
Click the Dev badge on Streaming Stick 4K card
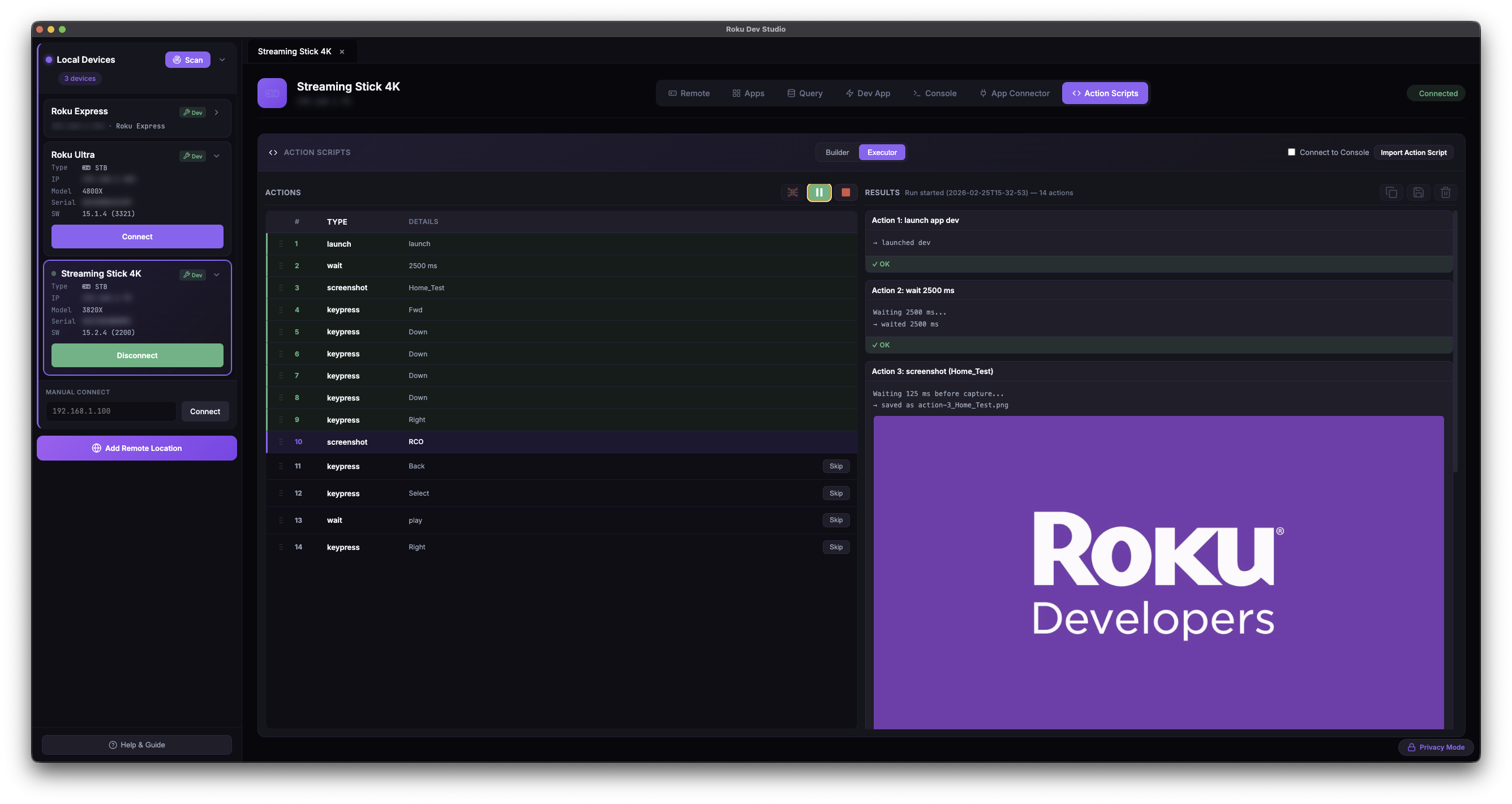[192, 274]
